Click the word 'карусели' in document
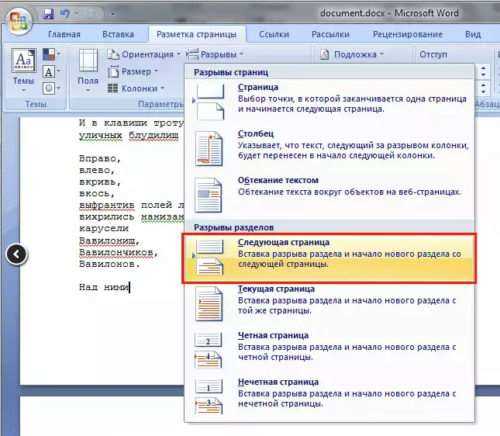The image size is (500, 436). (104, 229)
